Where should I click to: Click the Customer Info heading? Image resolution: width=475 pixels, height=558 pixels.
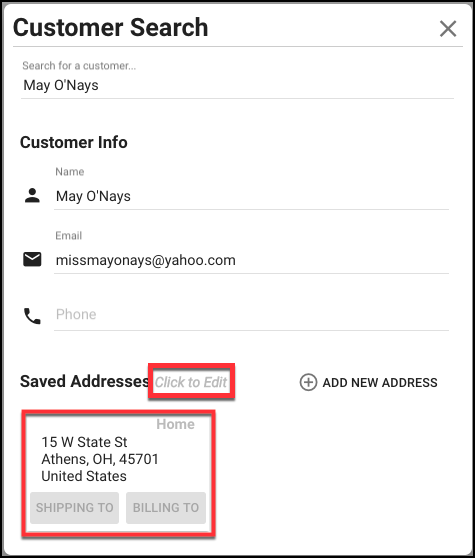click(x=74, y=142)
